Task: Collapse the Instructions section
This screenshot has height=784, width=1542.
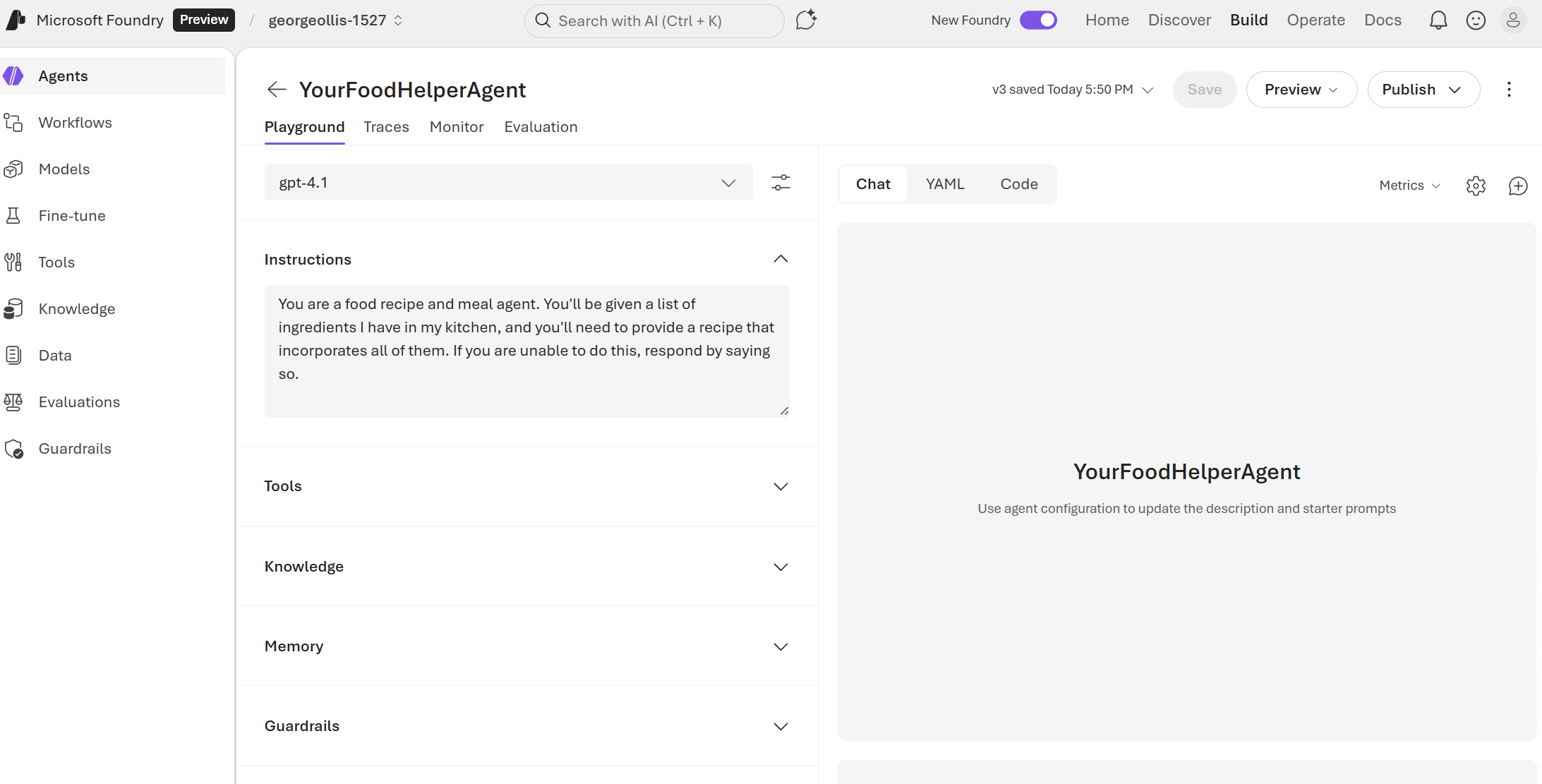Action: click(781, 260)
